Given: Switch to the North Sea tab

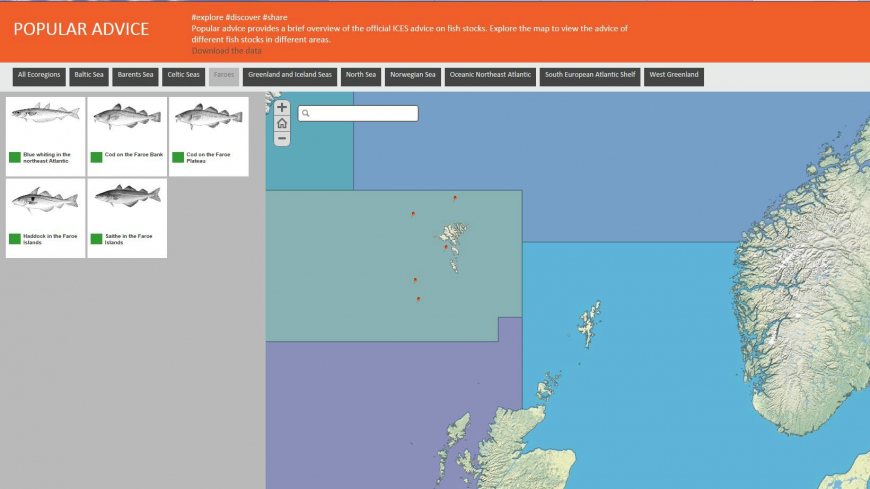Looking at the screenshot, I should tap(360, 77).
